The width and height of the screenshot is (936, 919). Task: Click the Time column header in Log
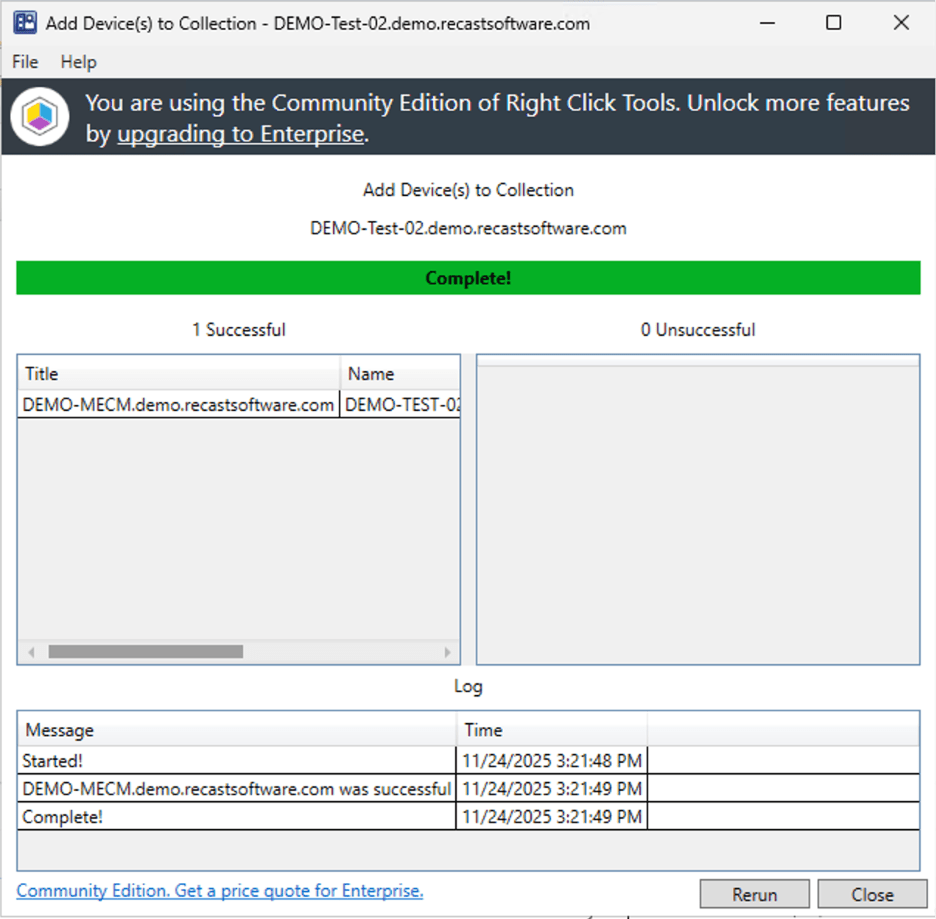pos(552,730)
